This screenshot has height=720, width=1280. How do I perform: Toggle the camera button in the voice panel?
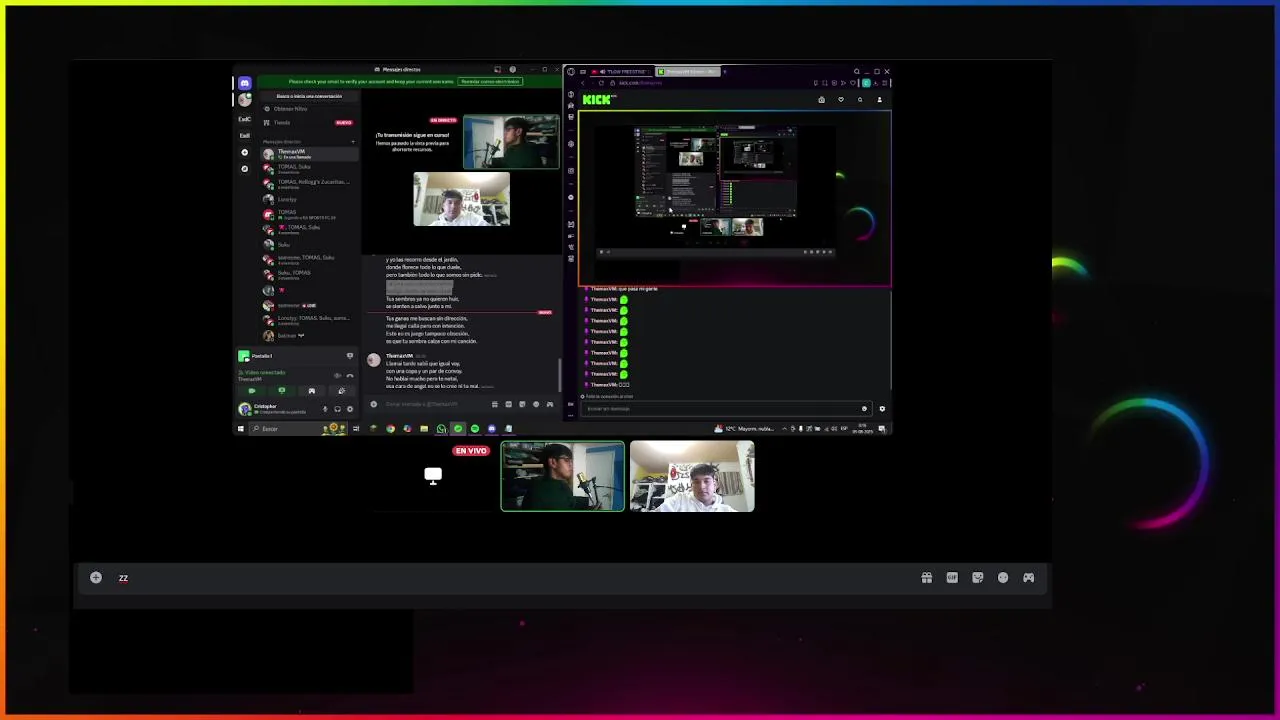click(252, 391)
